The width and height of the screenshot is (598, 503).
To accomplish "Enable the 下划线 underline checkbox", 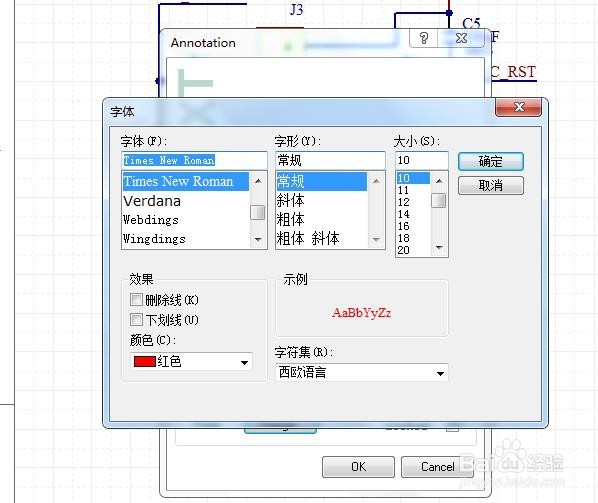I will click(x=136, y=319).
